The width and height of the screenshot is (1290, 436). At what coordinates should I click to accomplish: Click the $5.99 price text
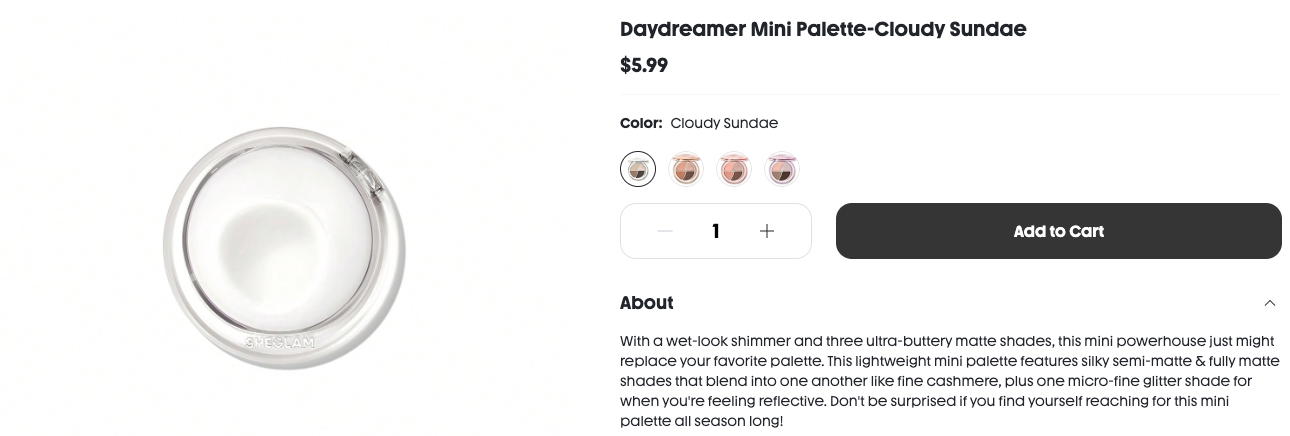pyautogui.click(x=644, y=65)
